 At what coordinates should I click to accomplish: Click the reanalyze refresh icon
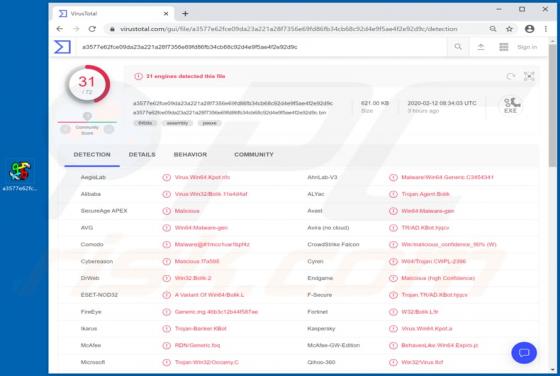(x=511, y=76)
